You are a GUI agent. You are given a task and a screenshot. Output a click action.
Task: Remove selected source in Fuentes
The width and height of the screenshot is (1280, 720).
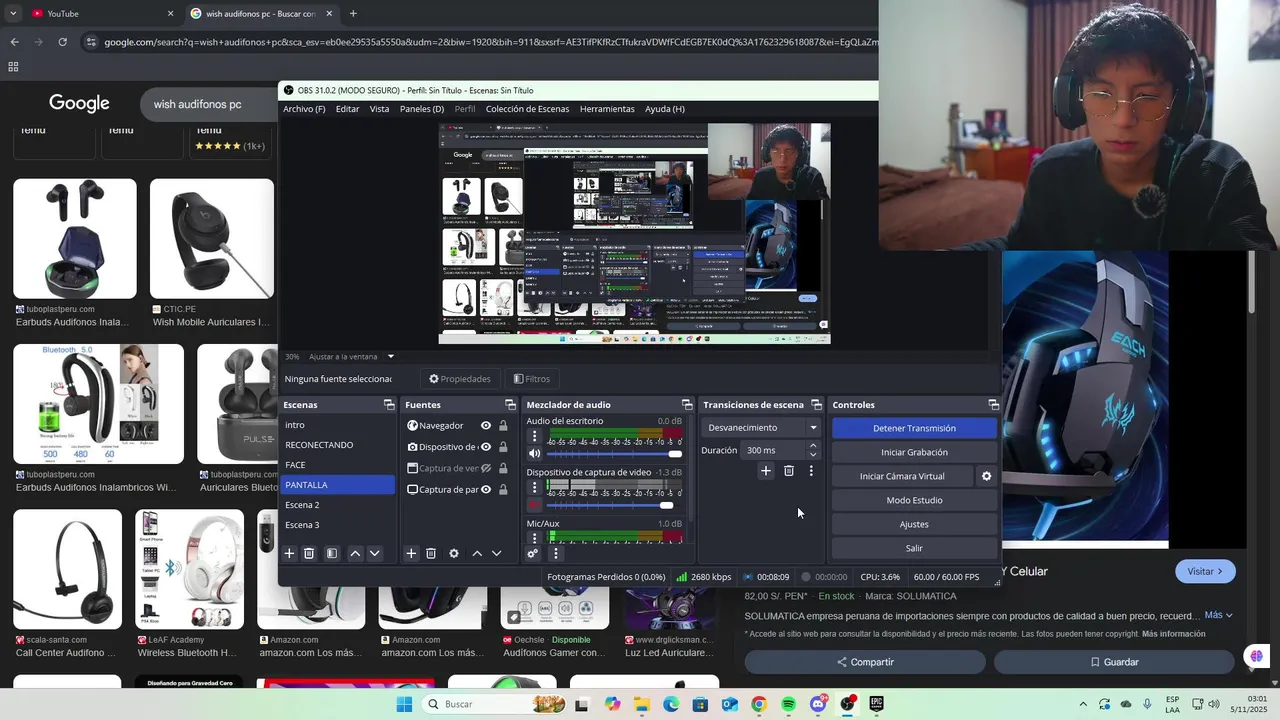point(431,553)
